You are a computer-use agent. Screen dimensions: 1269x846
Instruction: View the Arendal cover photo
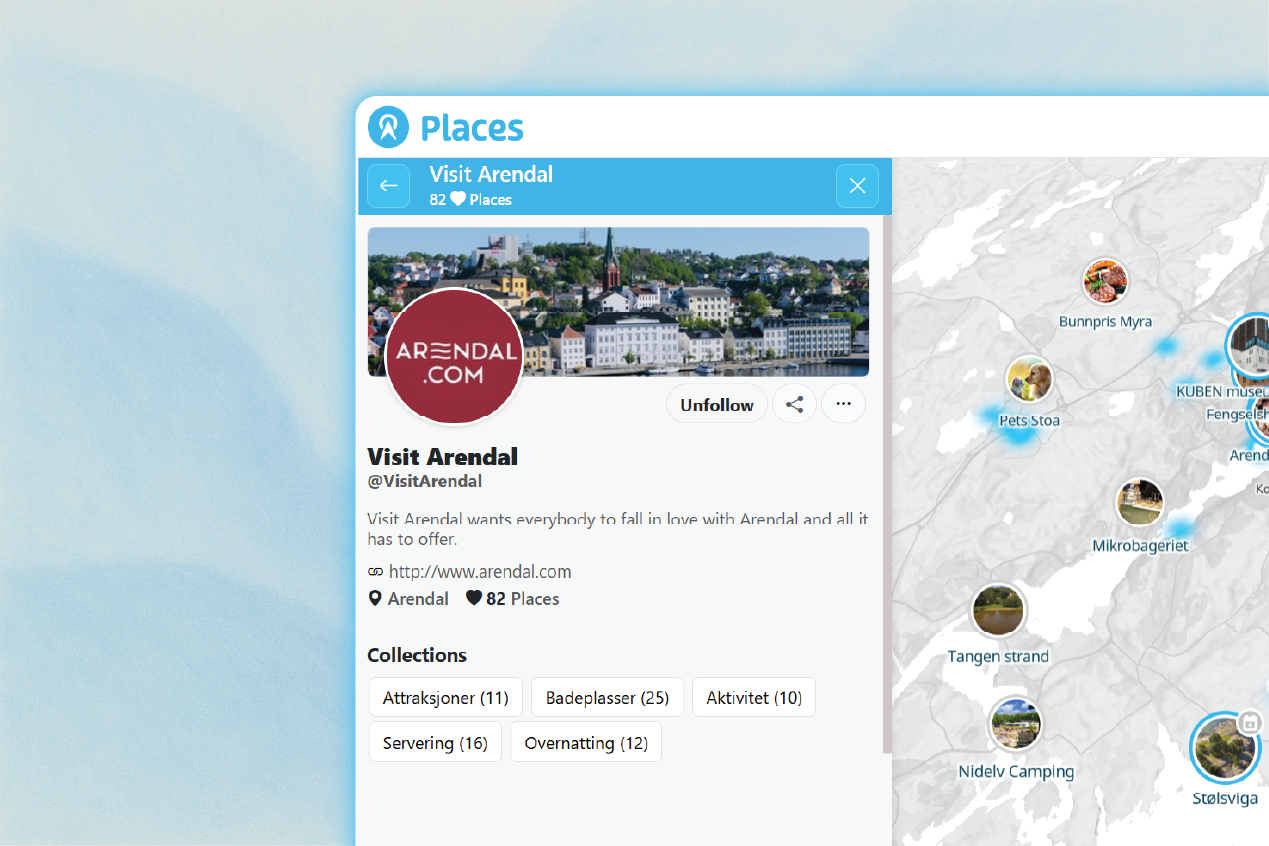tap(618, 302)
